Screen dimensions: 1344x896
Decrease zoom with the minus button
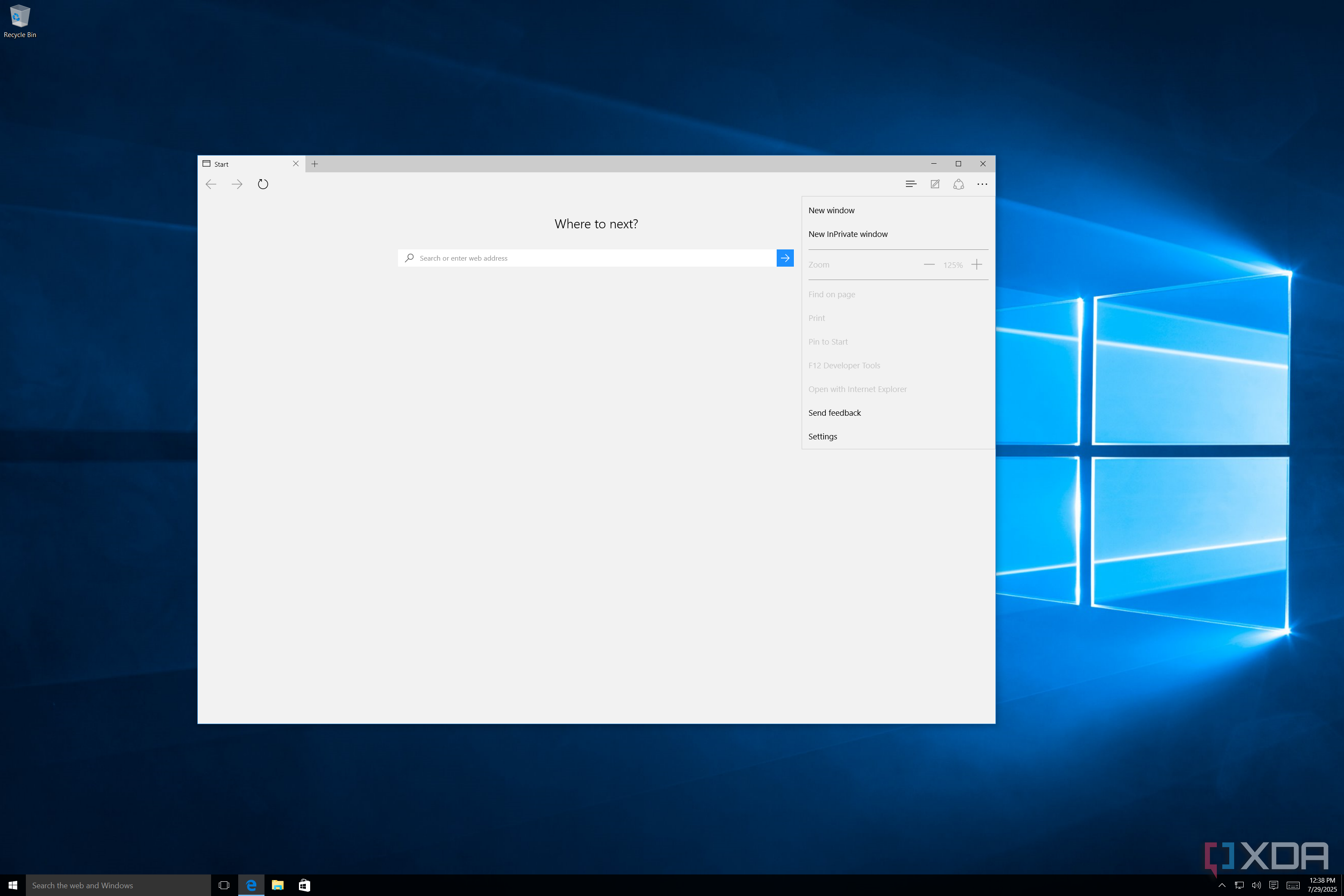[929, 264]
